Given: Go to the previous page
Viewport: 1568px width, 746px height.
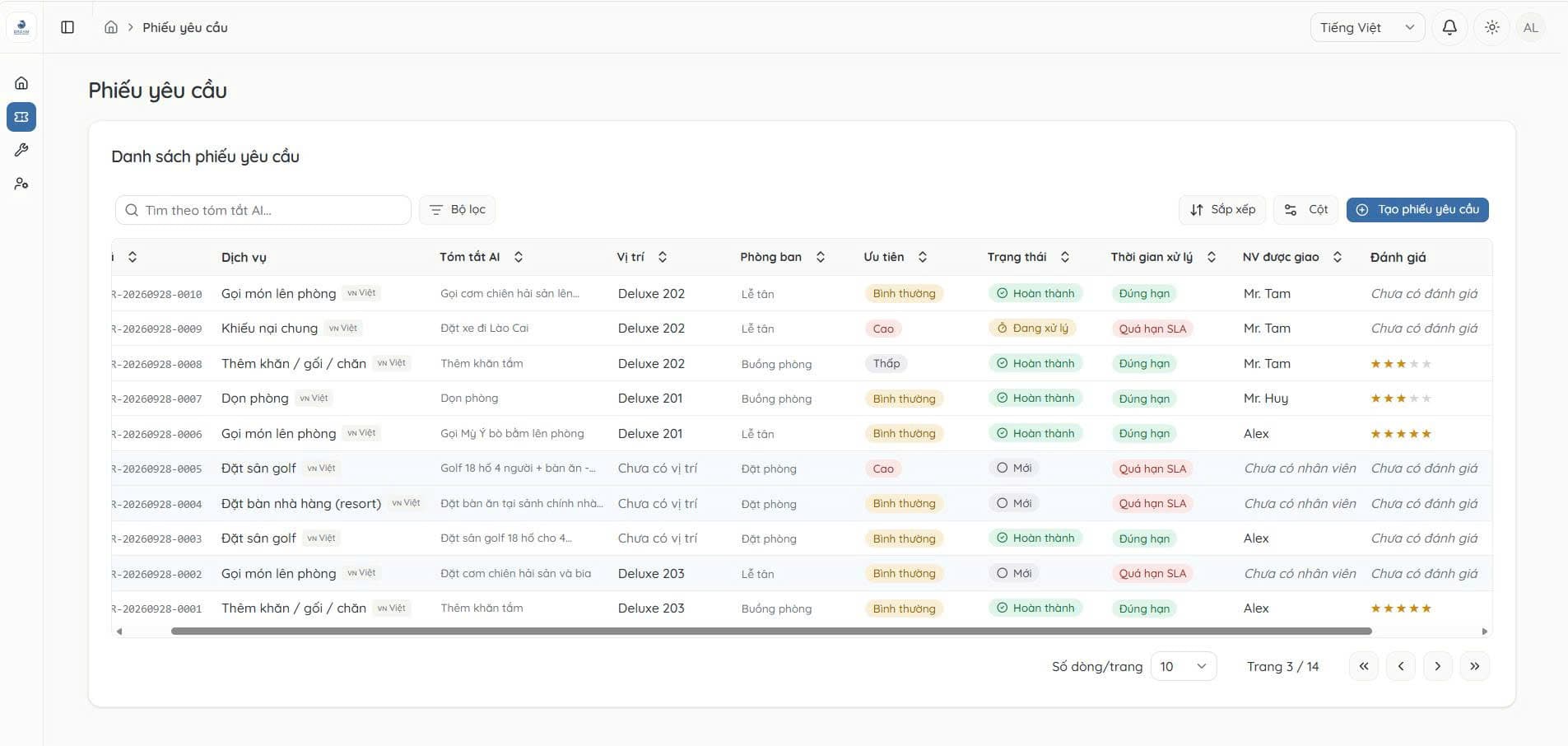Looking at the screenshot, I should pos(1401,666).
